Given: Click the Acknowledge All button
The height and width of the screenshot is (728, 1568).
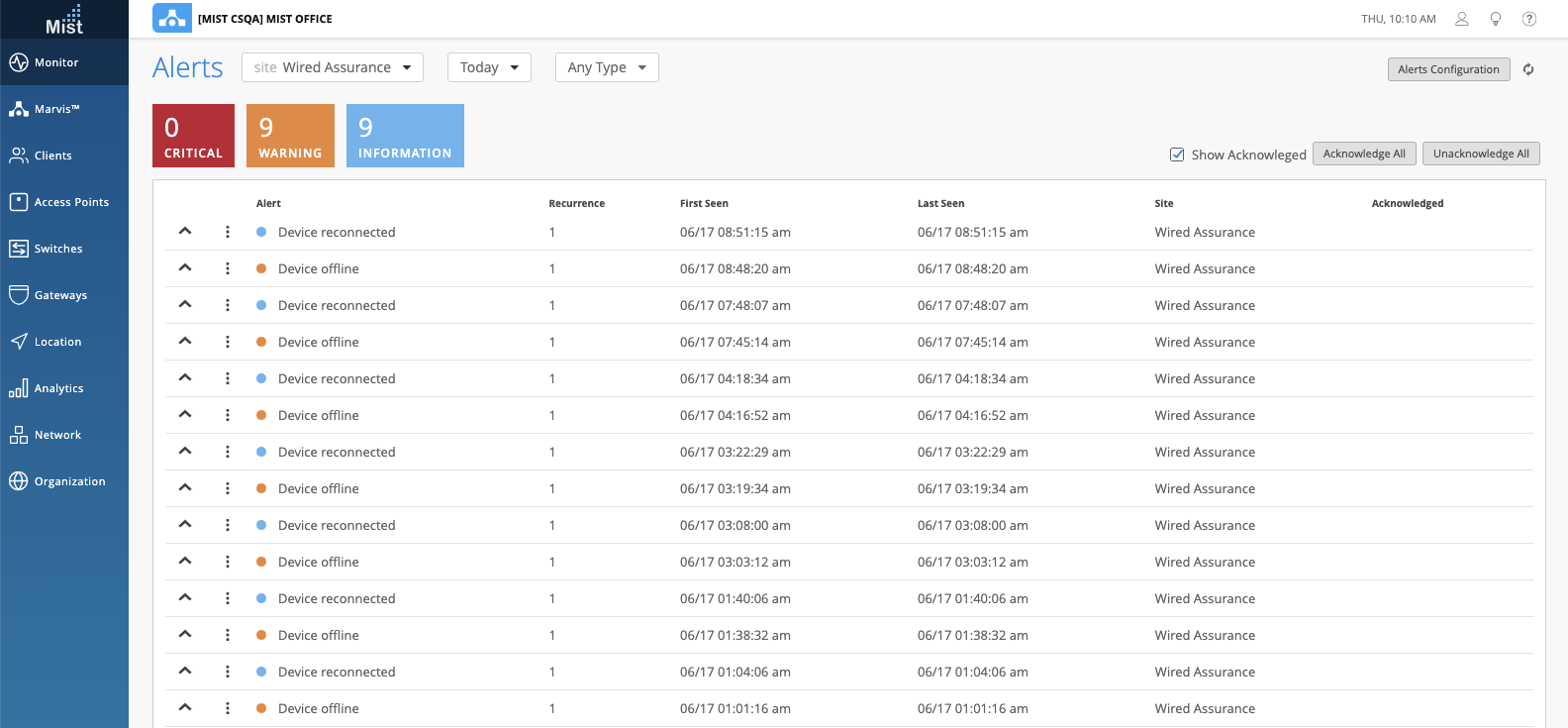Looking at the screenshot, I should 1364,154.
